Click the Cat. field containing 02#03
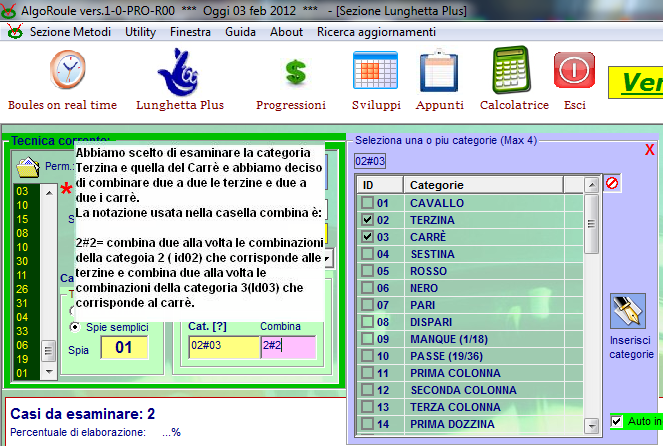 [224, 347]
